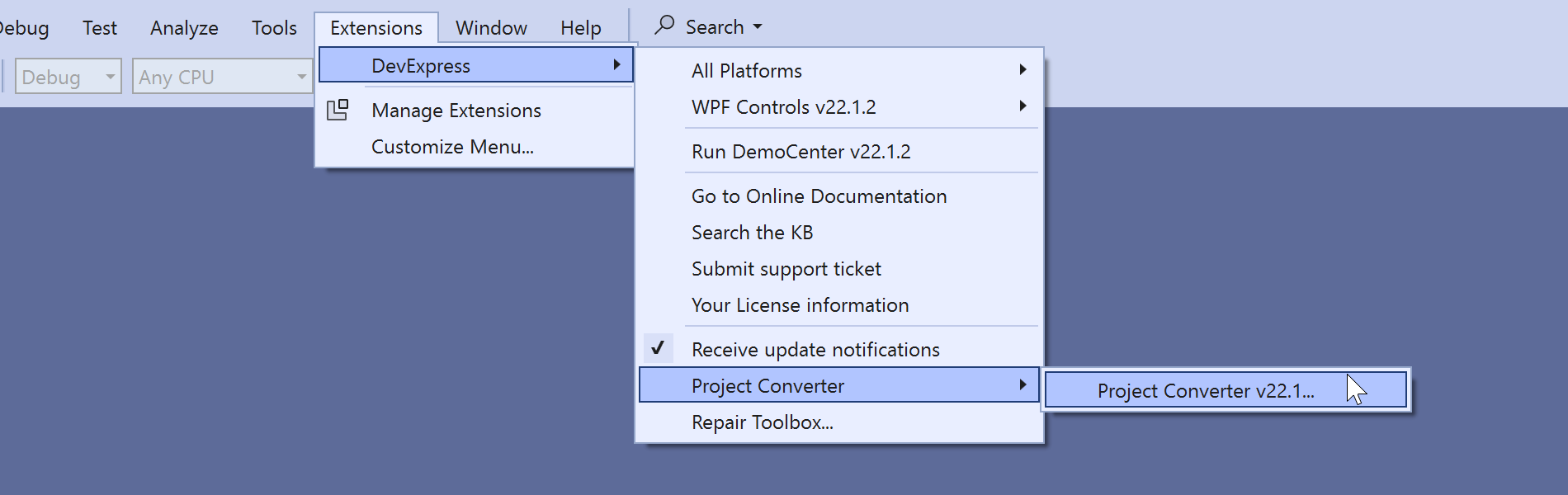This screenshot has width=1568, height=495.
Task: Click Go to Online Documentation
Action: tap(819, 196)
